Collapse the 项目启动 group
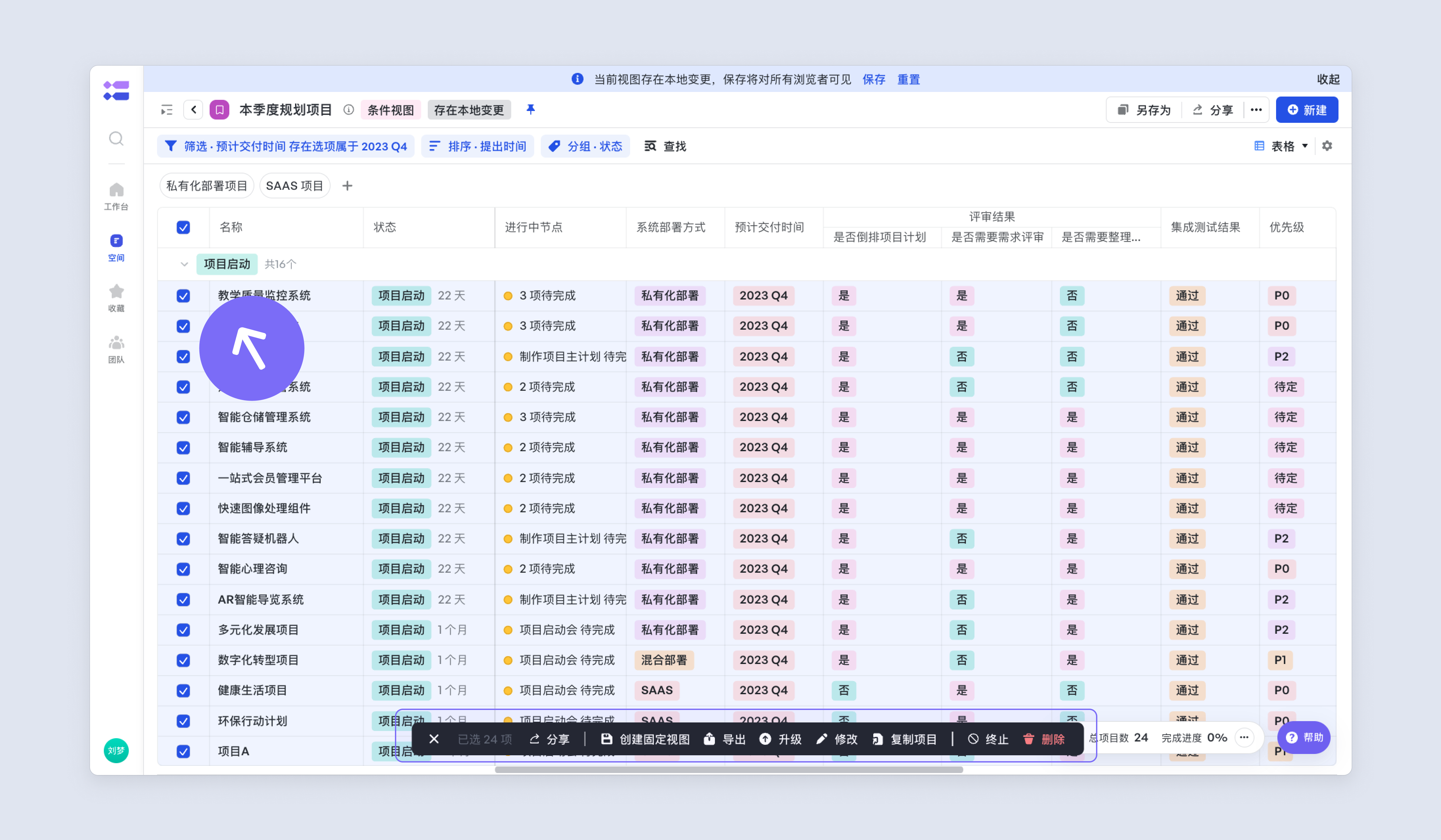This screenshot has height=840, width=1441. [x=184, y=264]
